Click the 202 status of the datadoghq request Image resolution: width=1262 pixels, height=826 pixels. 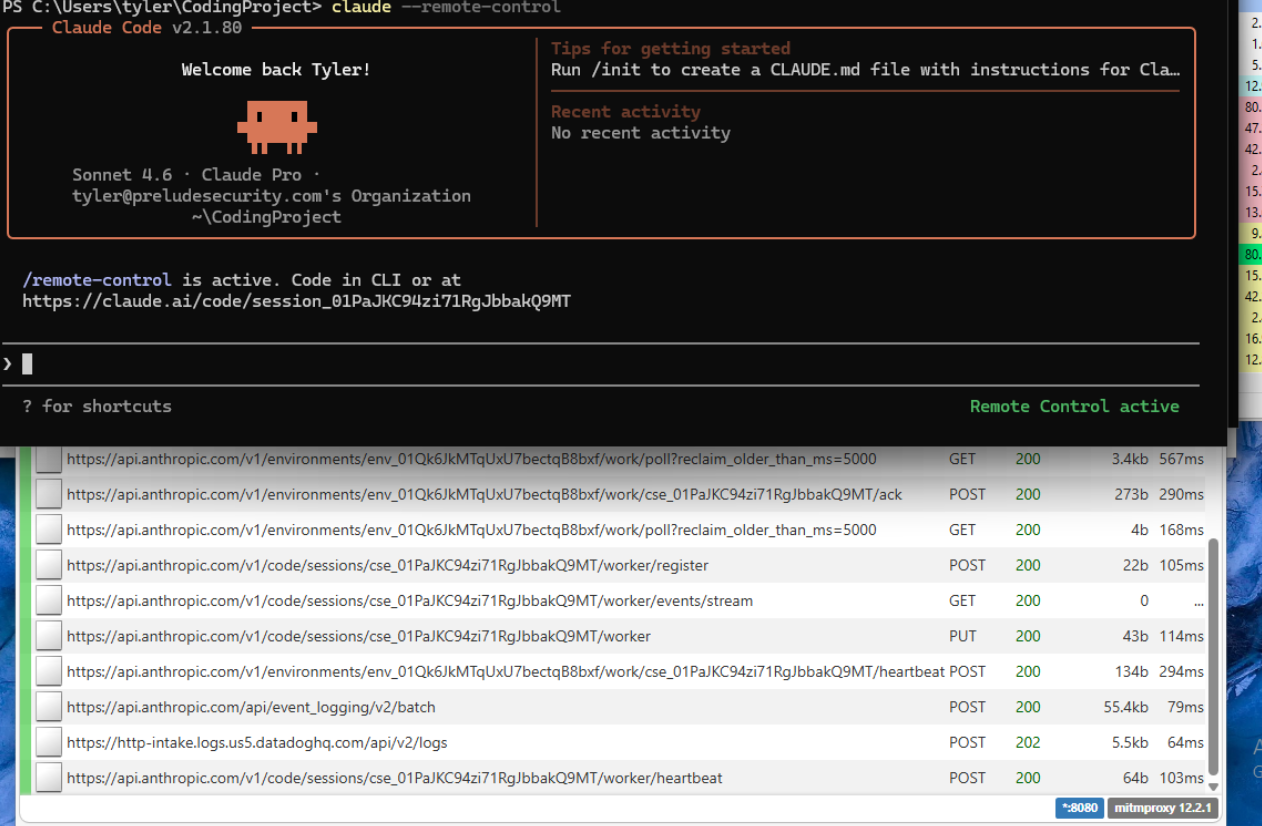(1027, 743)
